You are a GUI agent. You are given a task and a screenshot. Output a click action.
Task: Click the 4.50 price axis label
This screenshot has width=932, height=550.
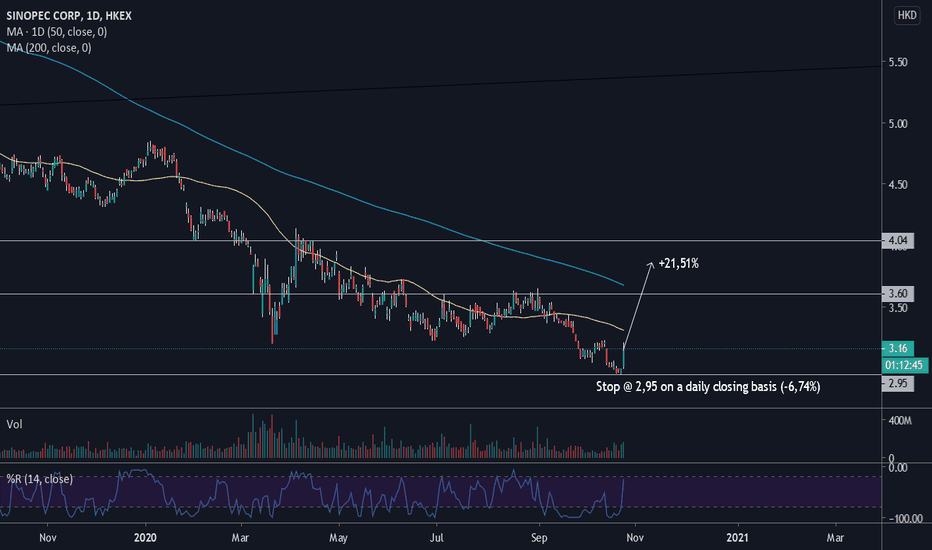898,185
